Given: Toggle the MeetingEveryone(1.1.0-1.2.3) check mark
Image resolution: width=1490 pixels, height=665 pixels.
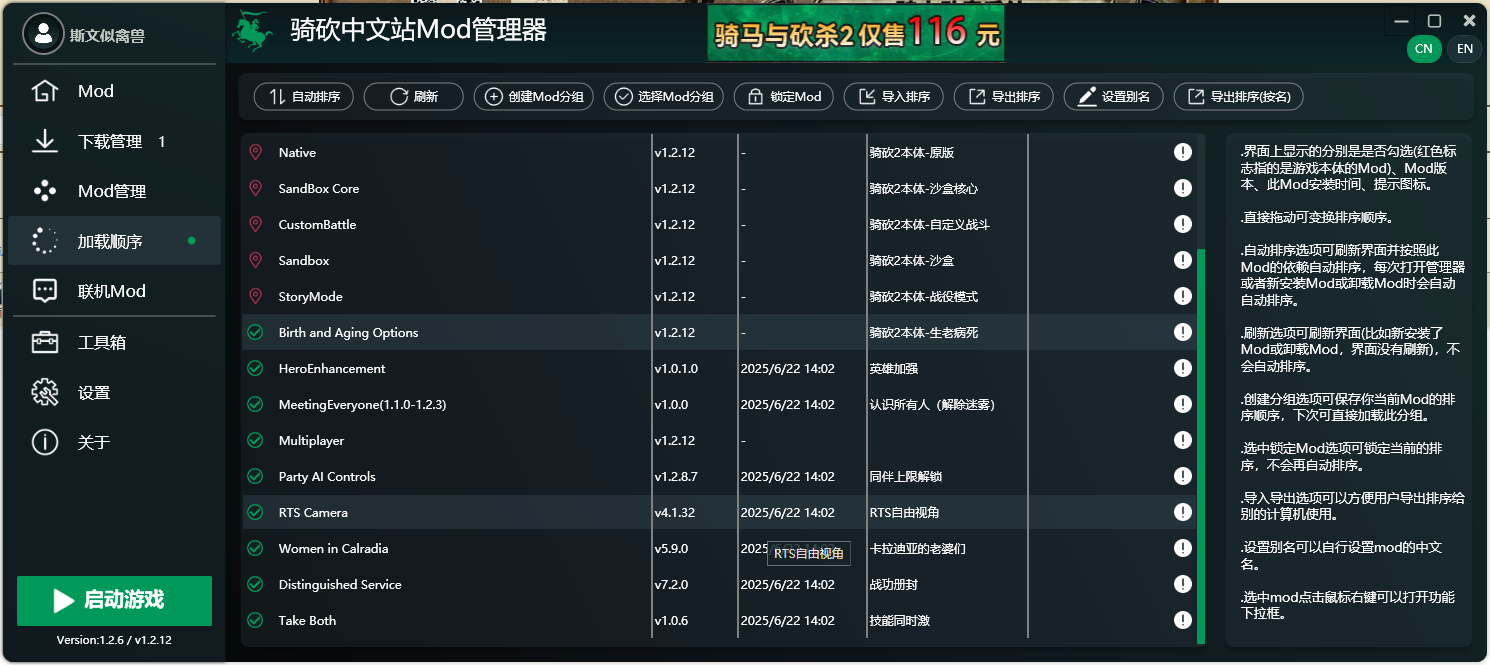Looking at the screenshot, I should pos(255,404).
